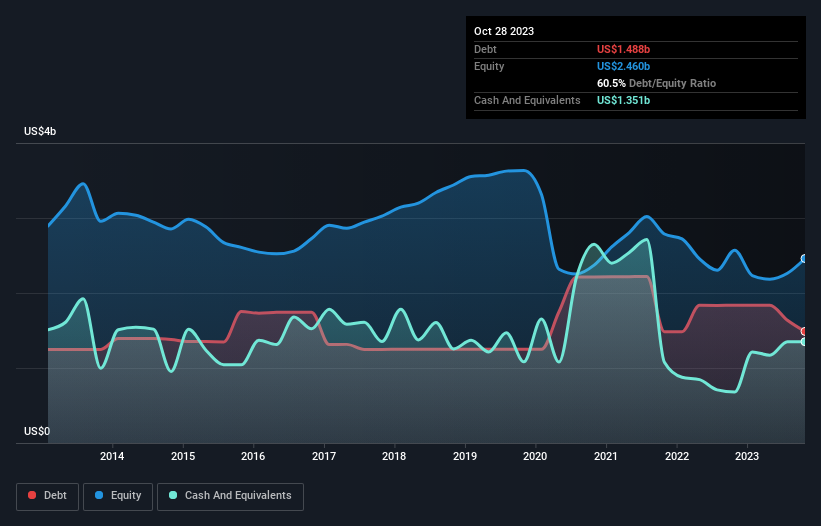Click the US$0 y-axis label
The height and width of the screenshot is (526, 821).
(x=37, y=431)
